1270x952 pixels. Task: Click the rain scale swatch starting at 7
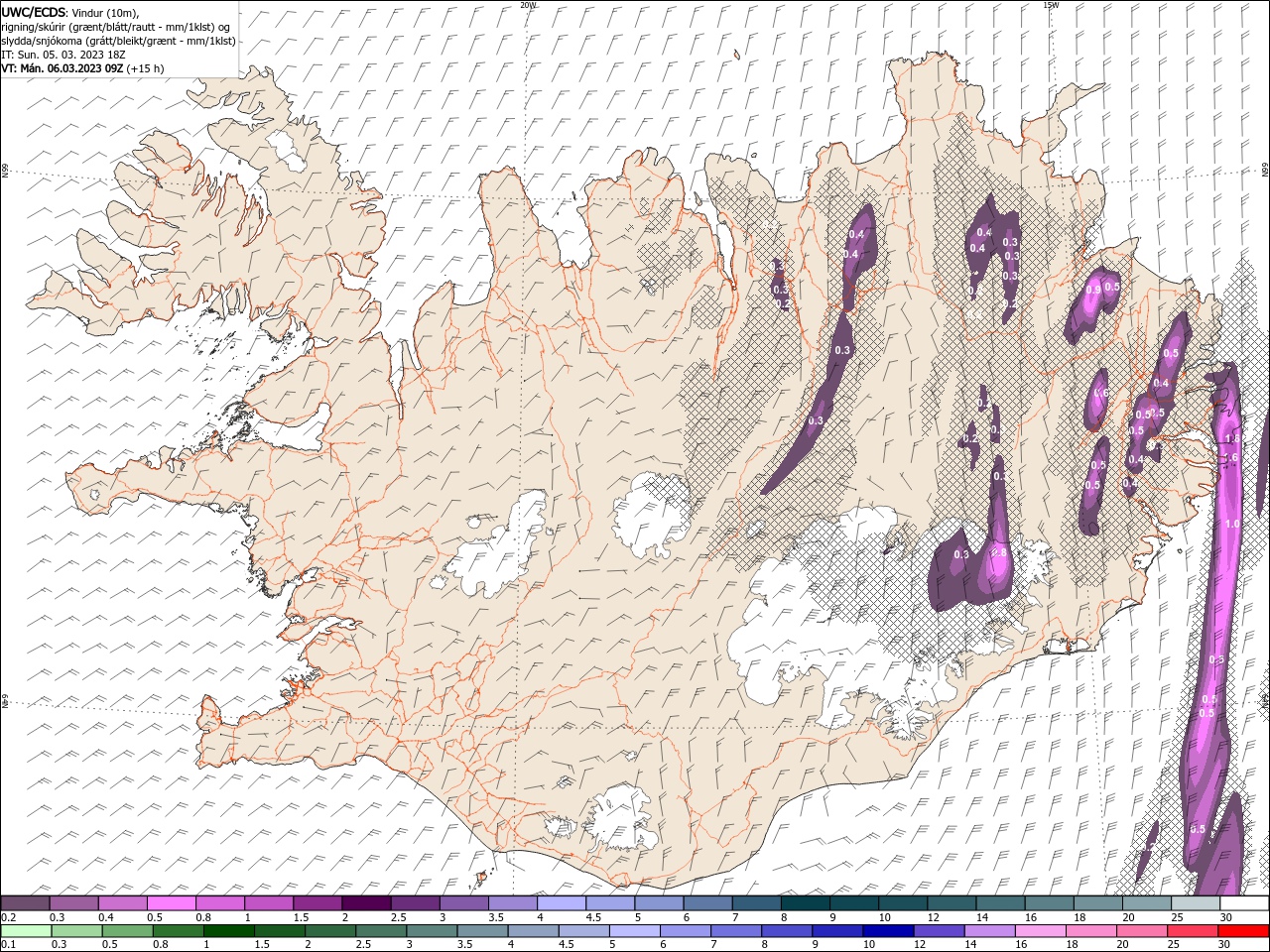point(736,931)
